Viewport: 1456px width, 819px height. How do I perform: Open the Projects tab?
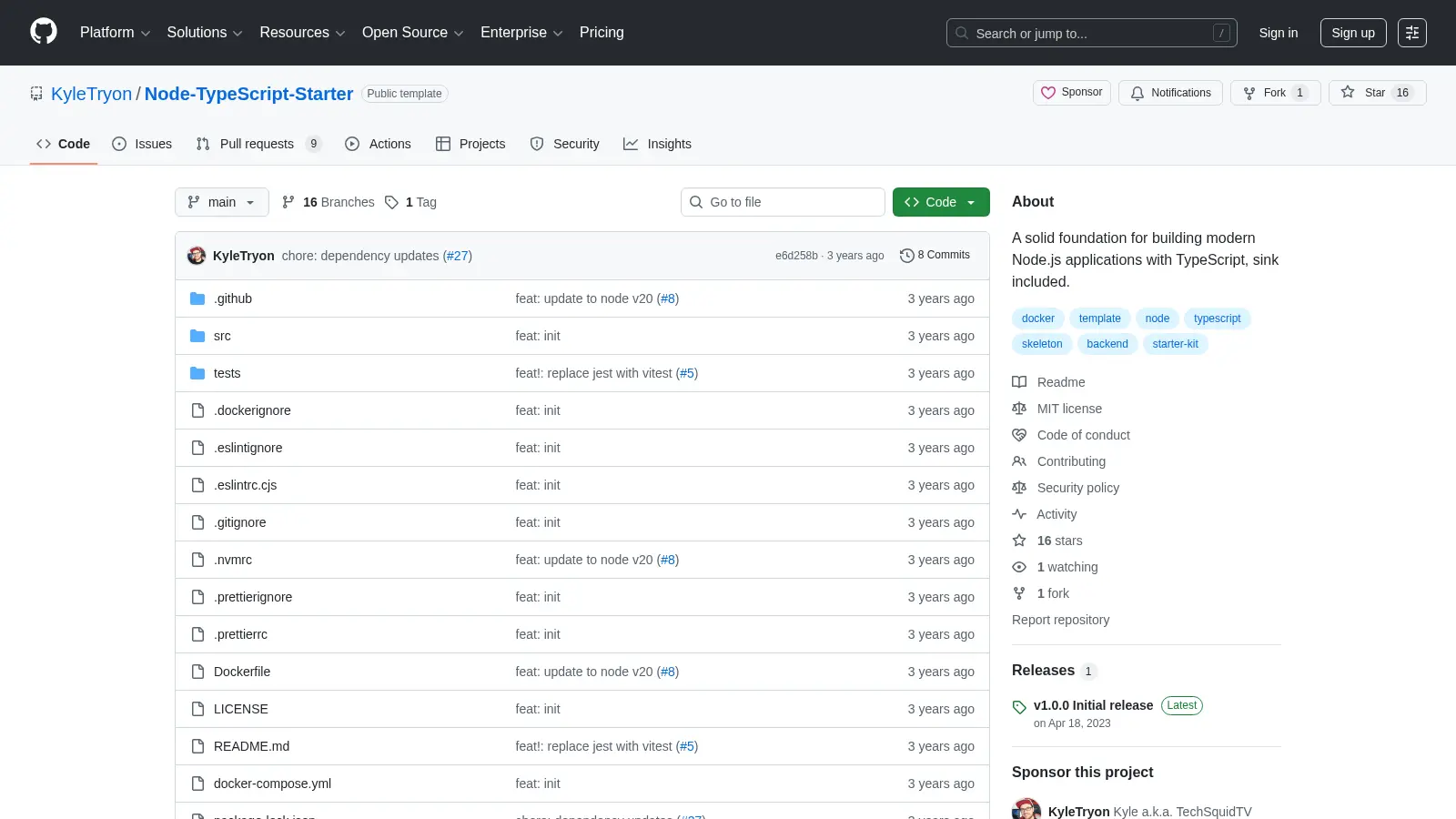pyautogui.click(x=470, y=144)
